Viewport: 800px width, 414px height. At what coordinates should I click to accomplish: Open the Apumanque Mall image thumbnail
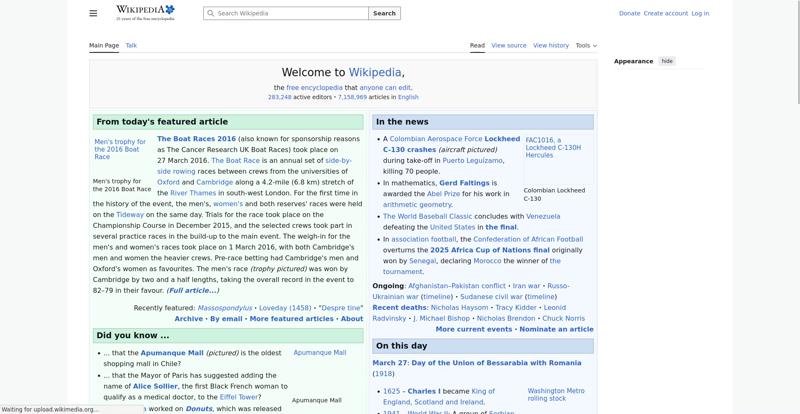(319, 353)
